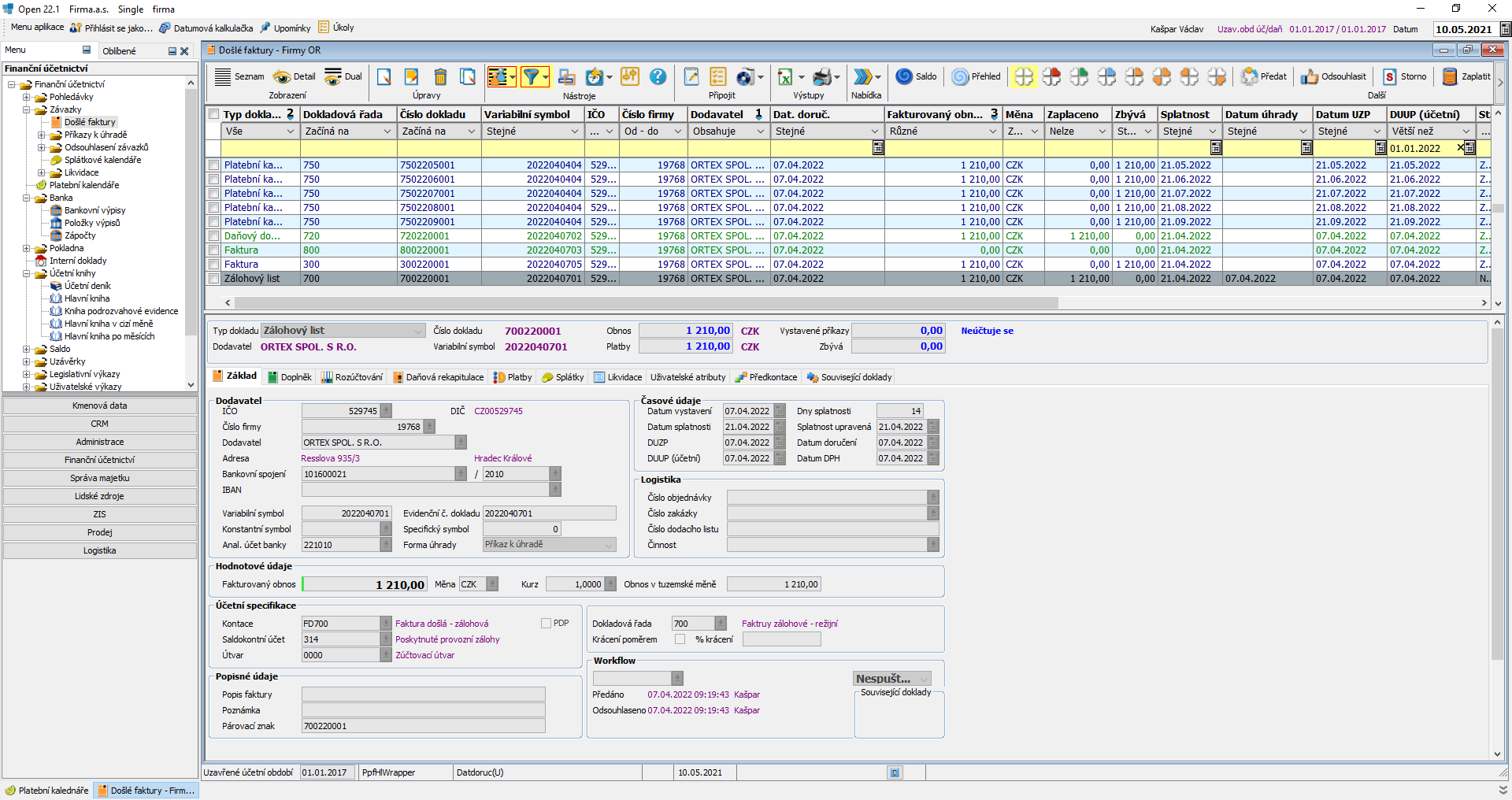1512x800 pixels.
Task: Click the printer icon in Výstupy
Action: click(x=822, y=76)
